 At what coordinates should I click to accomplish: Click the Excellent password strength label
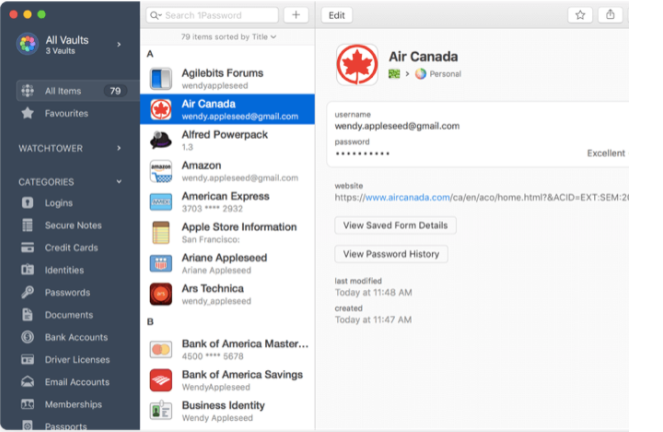[605, 153]
